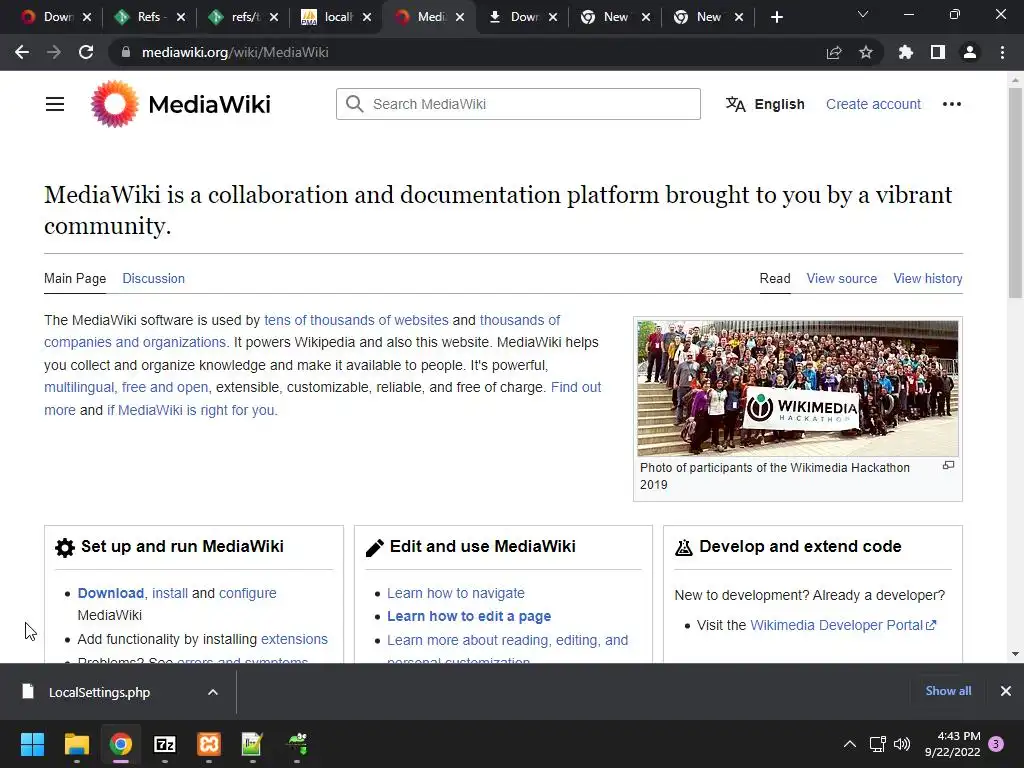Go back with the browser back arrow
1024x768 pixels.
22,52
